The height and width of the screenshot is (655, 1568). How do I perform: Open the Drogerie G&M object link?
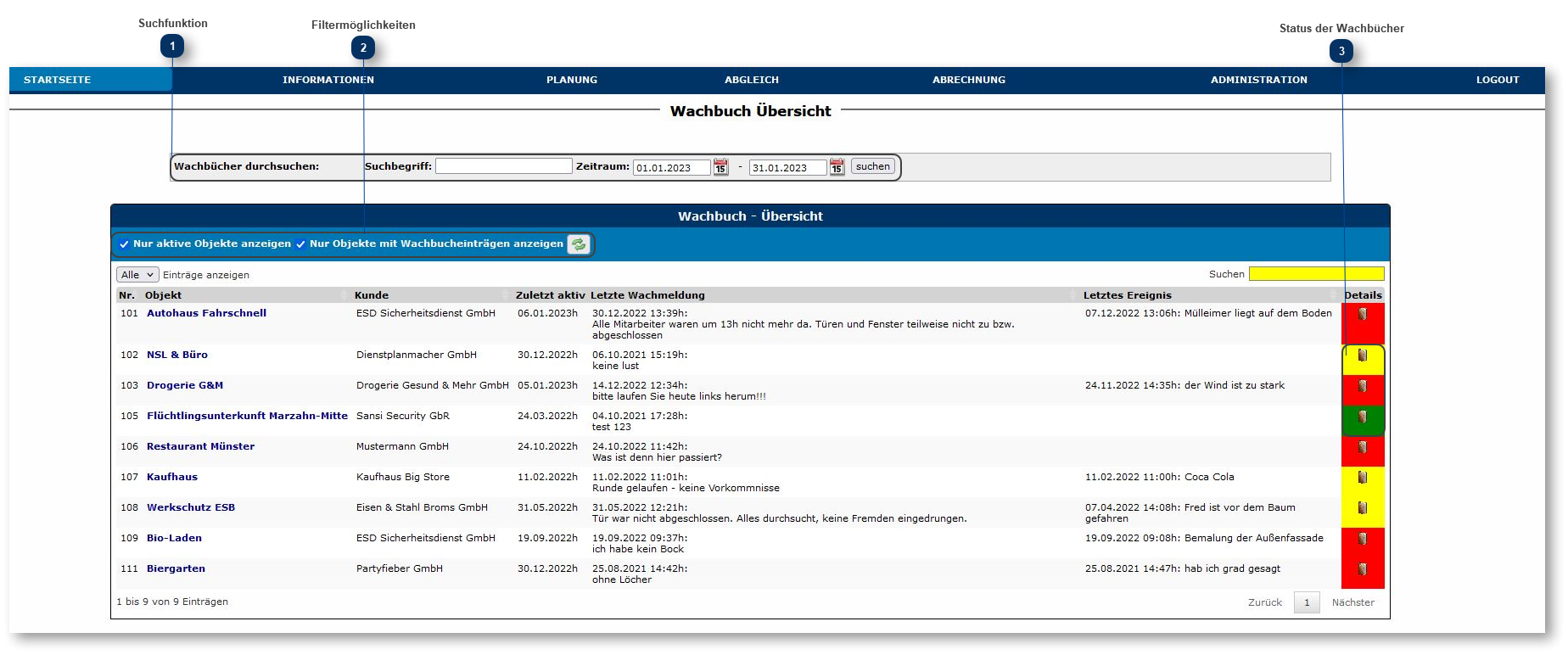[185, 385]
